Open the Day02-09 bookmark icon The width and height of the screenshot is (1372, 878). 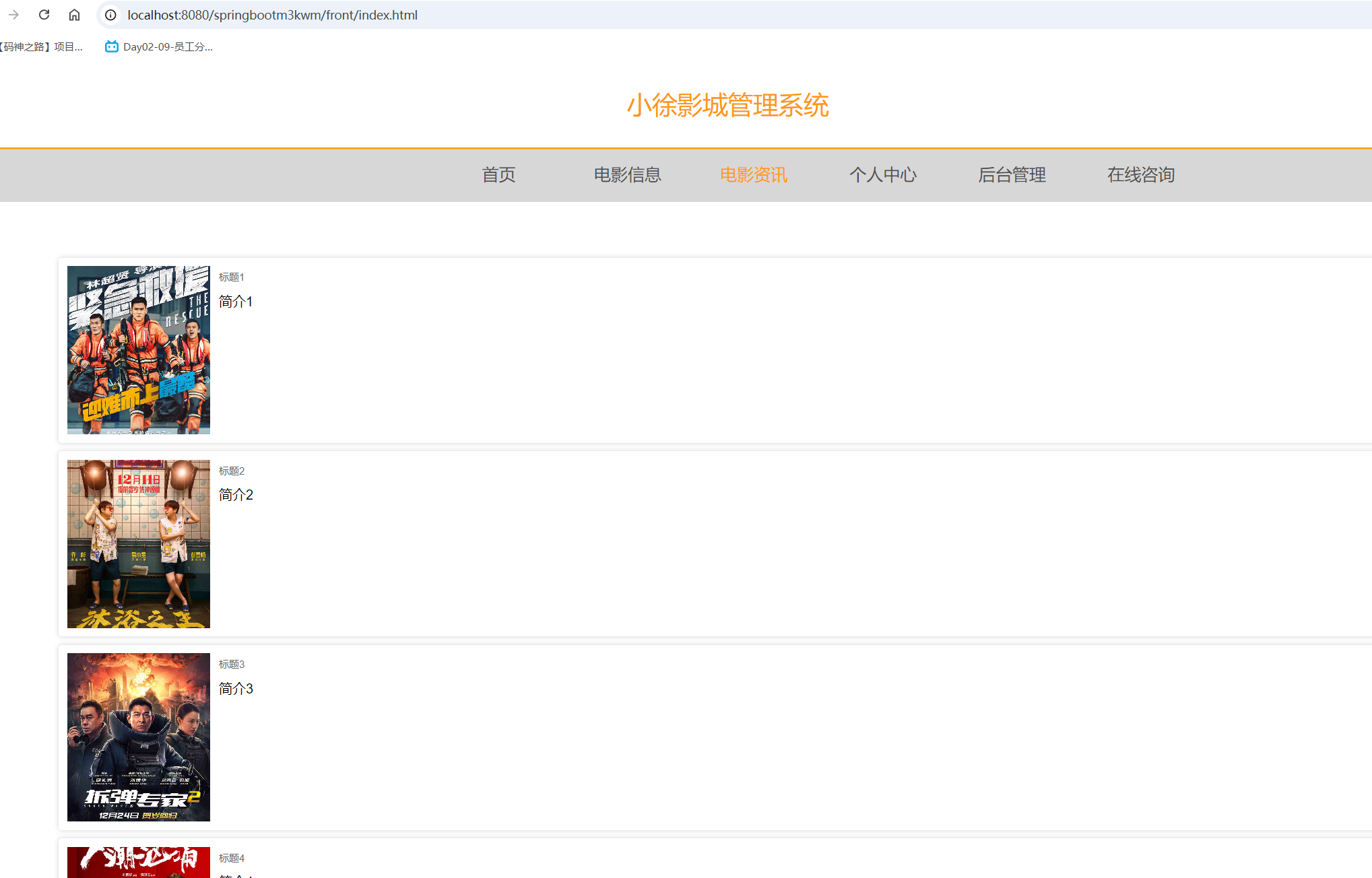coord(112,46)
